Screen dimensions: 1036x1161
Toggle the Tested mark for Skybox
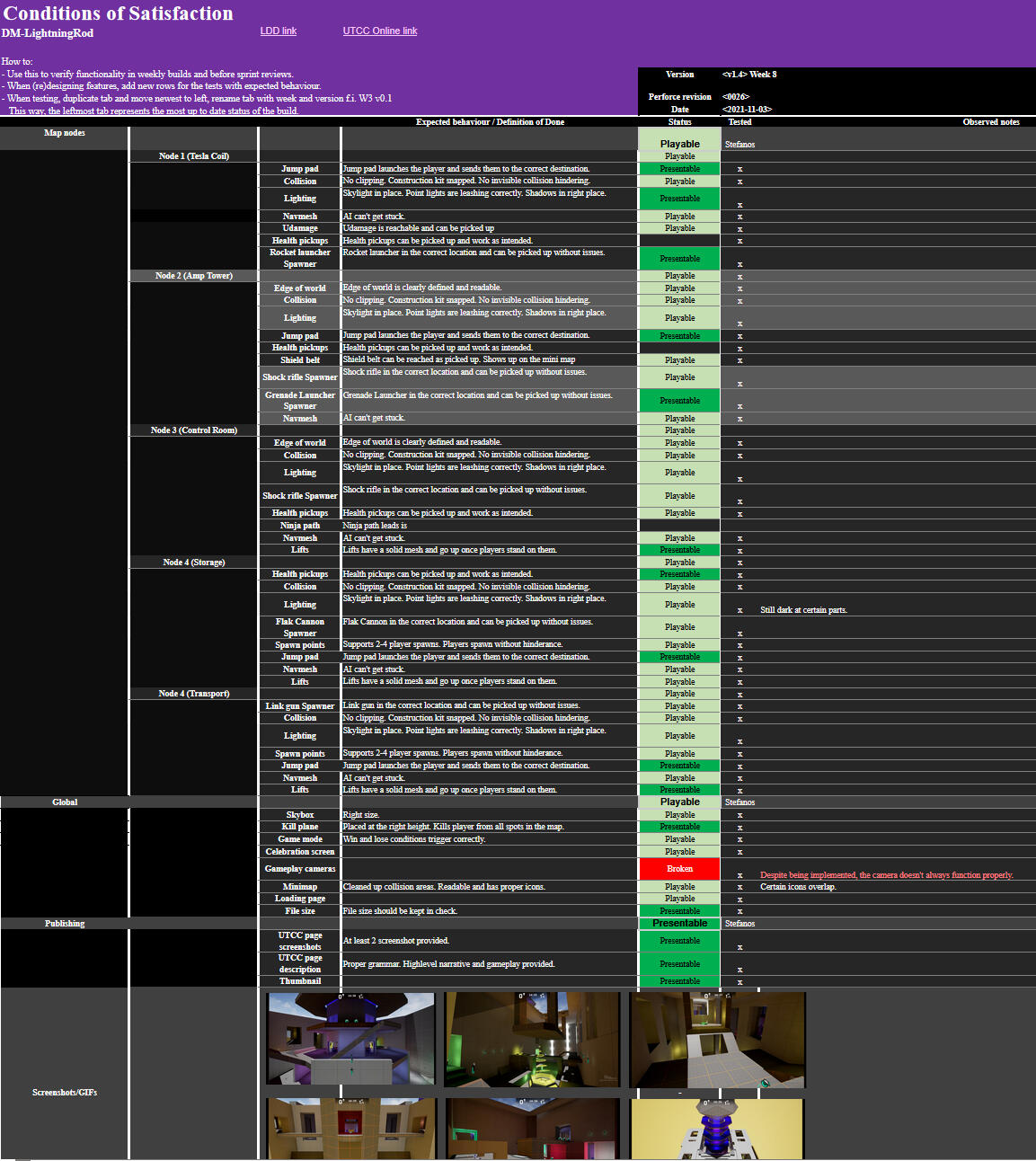click(739, 815)
